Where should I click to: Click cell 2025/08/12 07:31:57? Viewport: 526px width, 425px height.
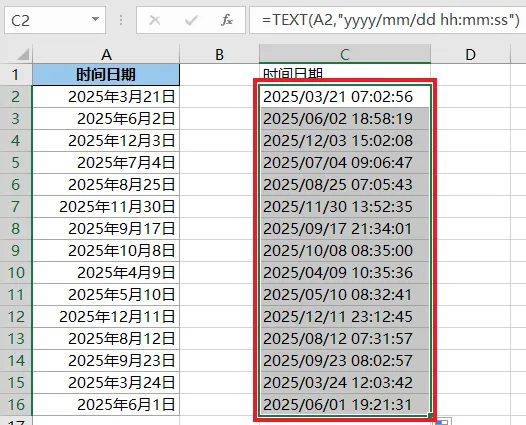345,338
